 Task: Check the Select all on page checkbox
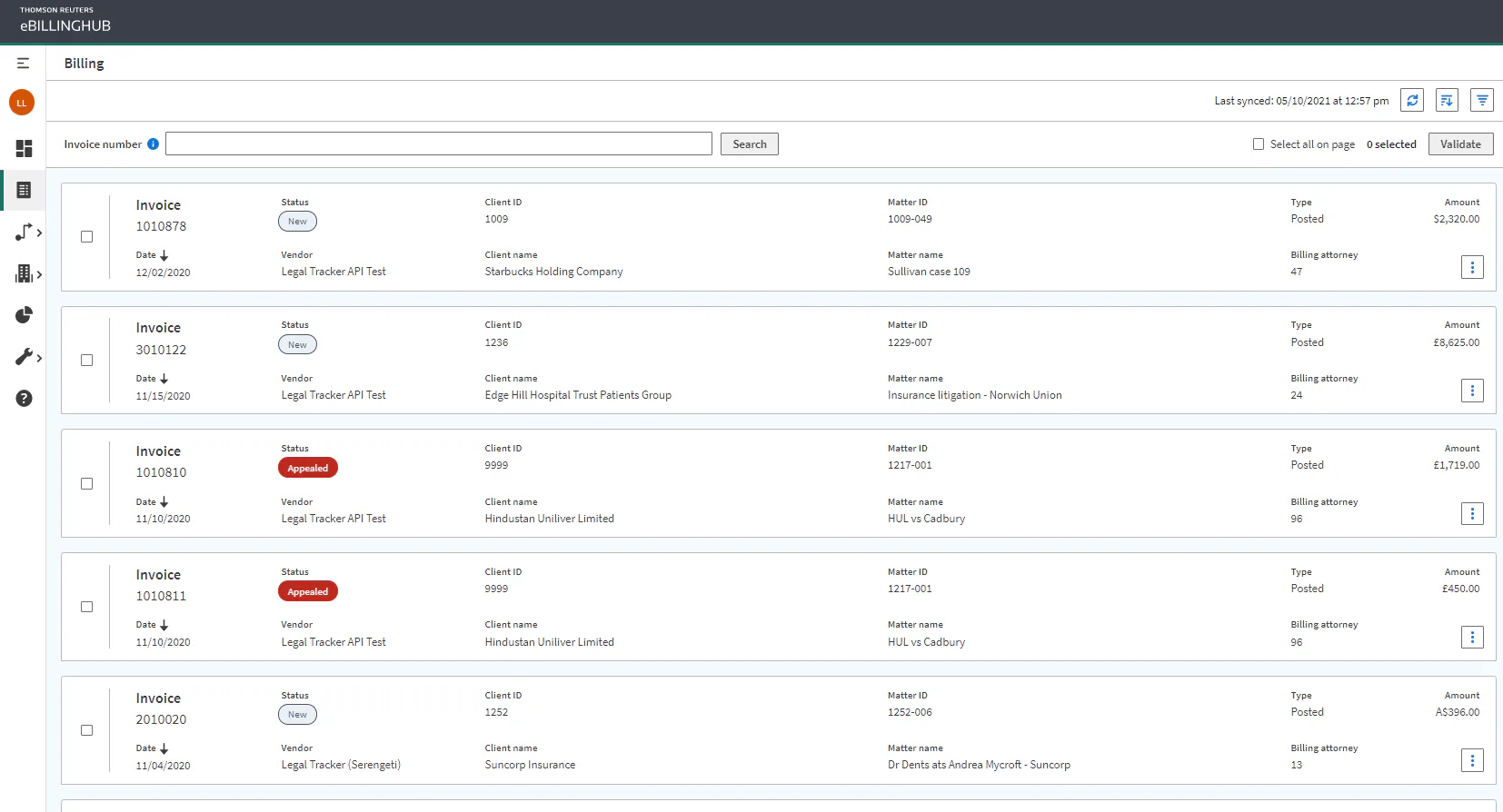click(1259, 144)
